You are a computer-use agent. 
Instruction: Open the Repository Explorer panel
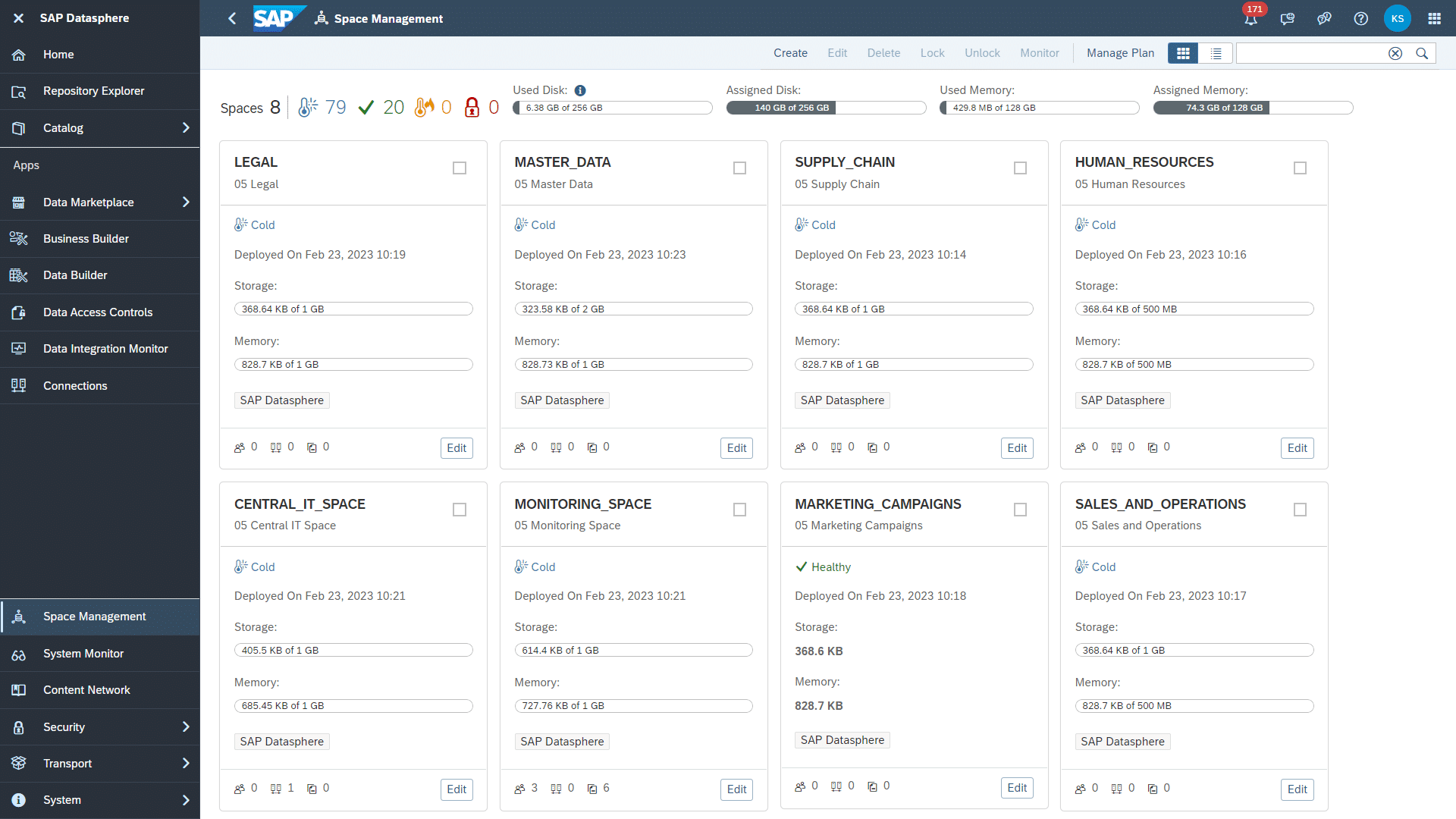93,91
